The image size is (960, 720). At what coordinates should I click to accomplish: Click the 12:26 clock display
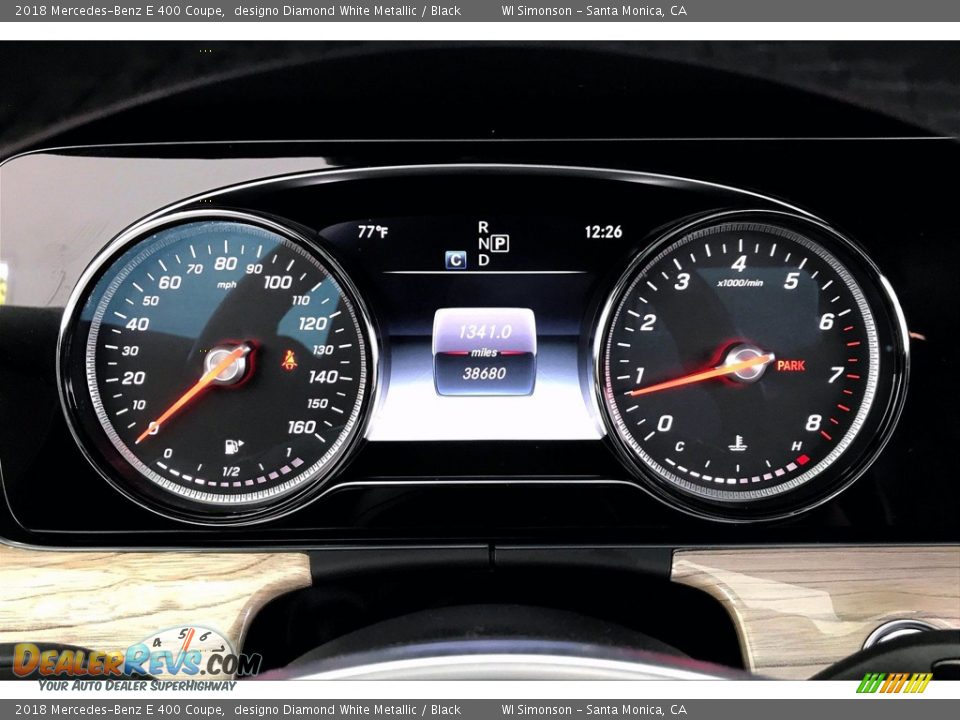pyautogui.click(x=603, y=231)
